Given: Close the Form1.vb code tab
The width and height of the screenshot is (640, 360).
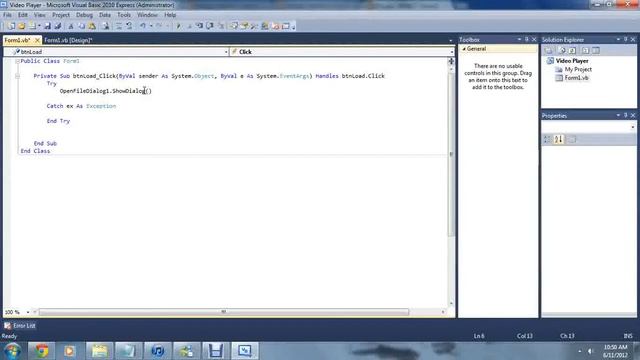Looking at the screenshot, I should [x=37, y=40].
